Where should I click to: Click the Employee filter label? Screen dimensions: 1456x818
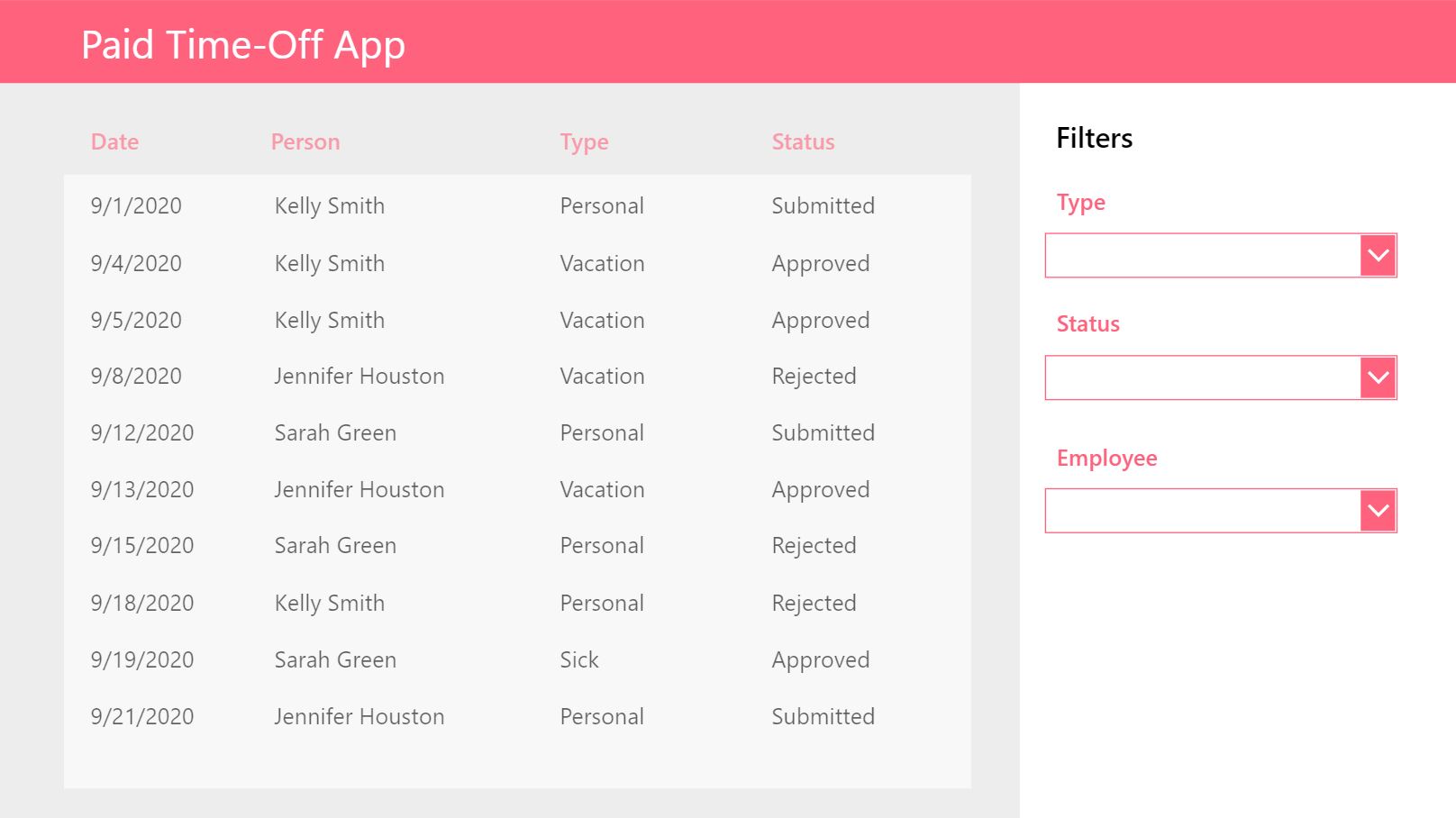(1106, 459)
